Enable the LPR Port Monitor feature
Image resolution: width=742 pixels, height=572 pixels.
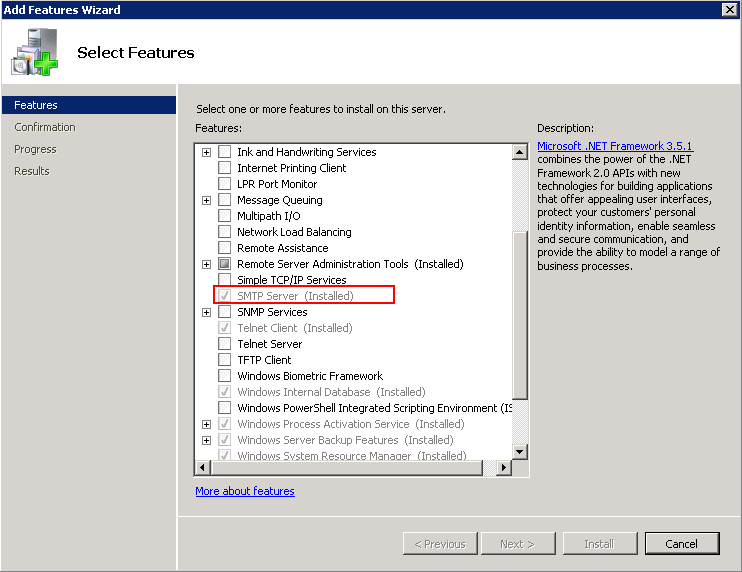tap(224, 184)
